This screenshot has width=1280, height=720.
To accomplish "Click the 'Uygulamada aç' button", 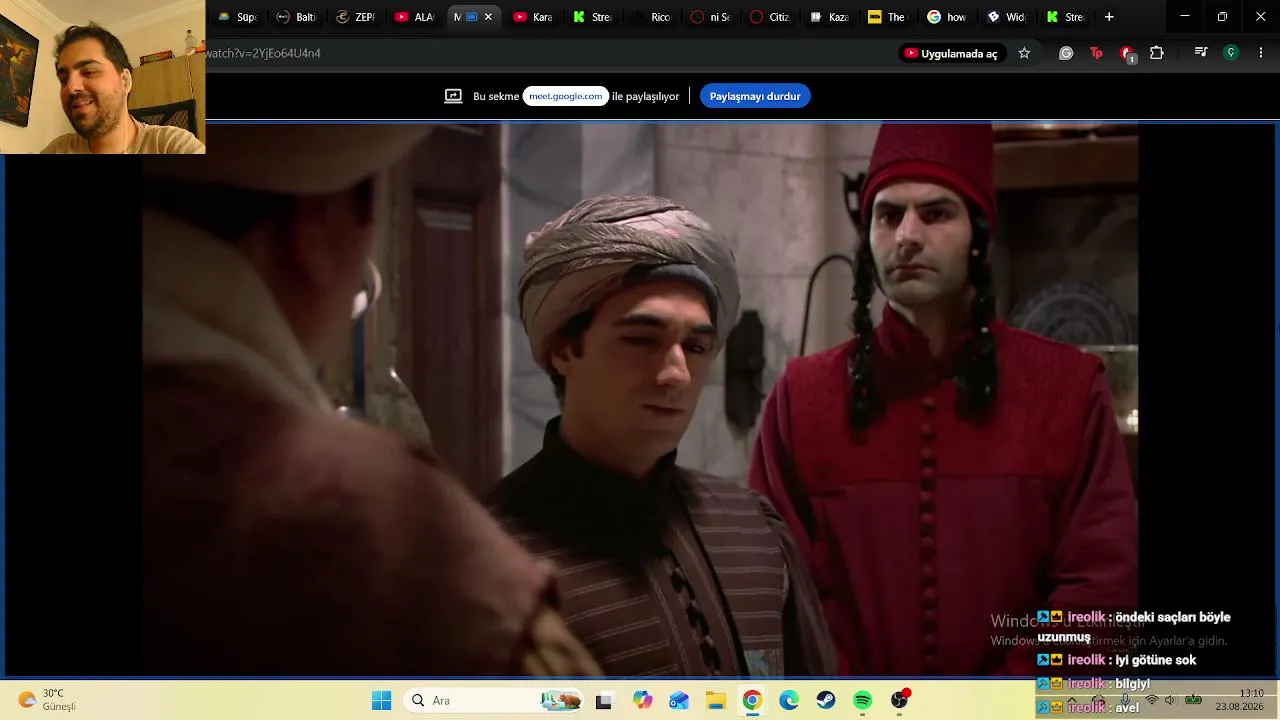I will point(951,53).
